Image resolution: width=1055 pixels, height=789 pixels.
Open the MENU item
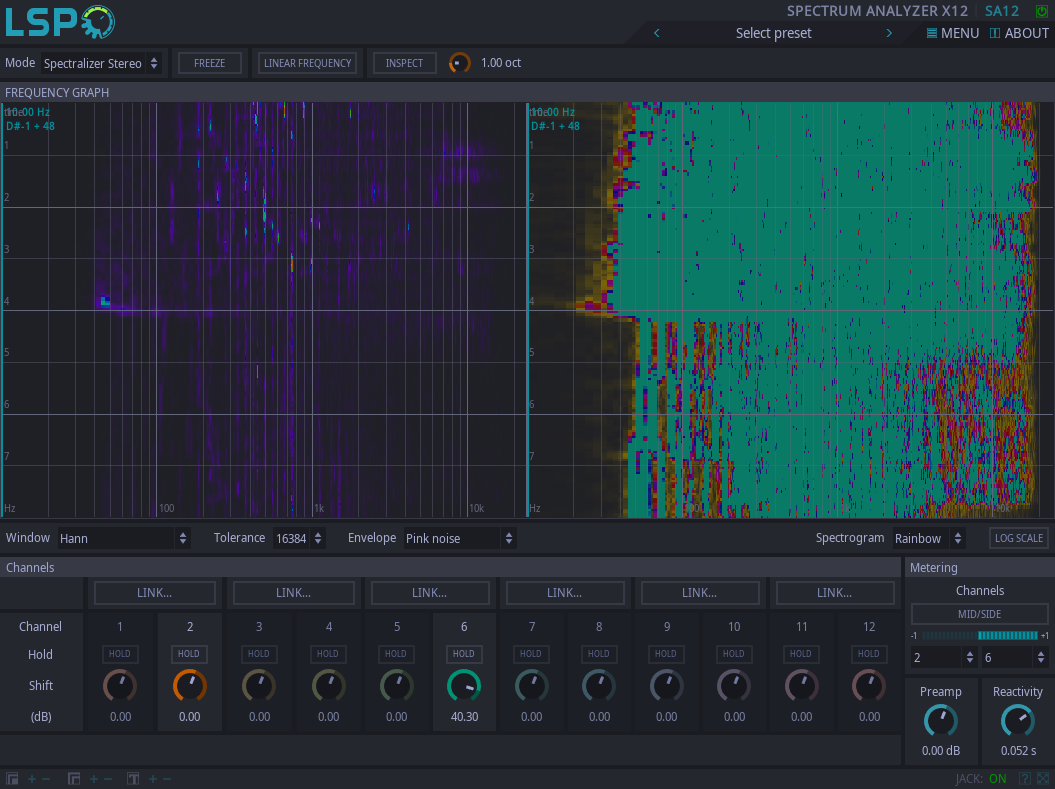pyautogui.click(x=952, y=33)
